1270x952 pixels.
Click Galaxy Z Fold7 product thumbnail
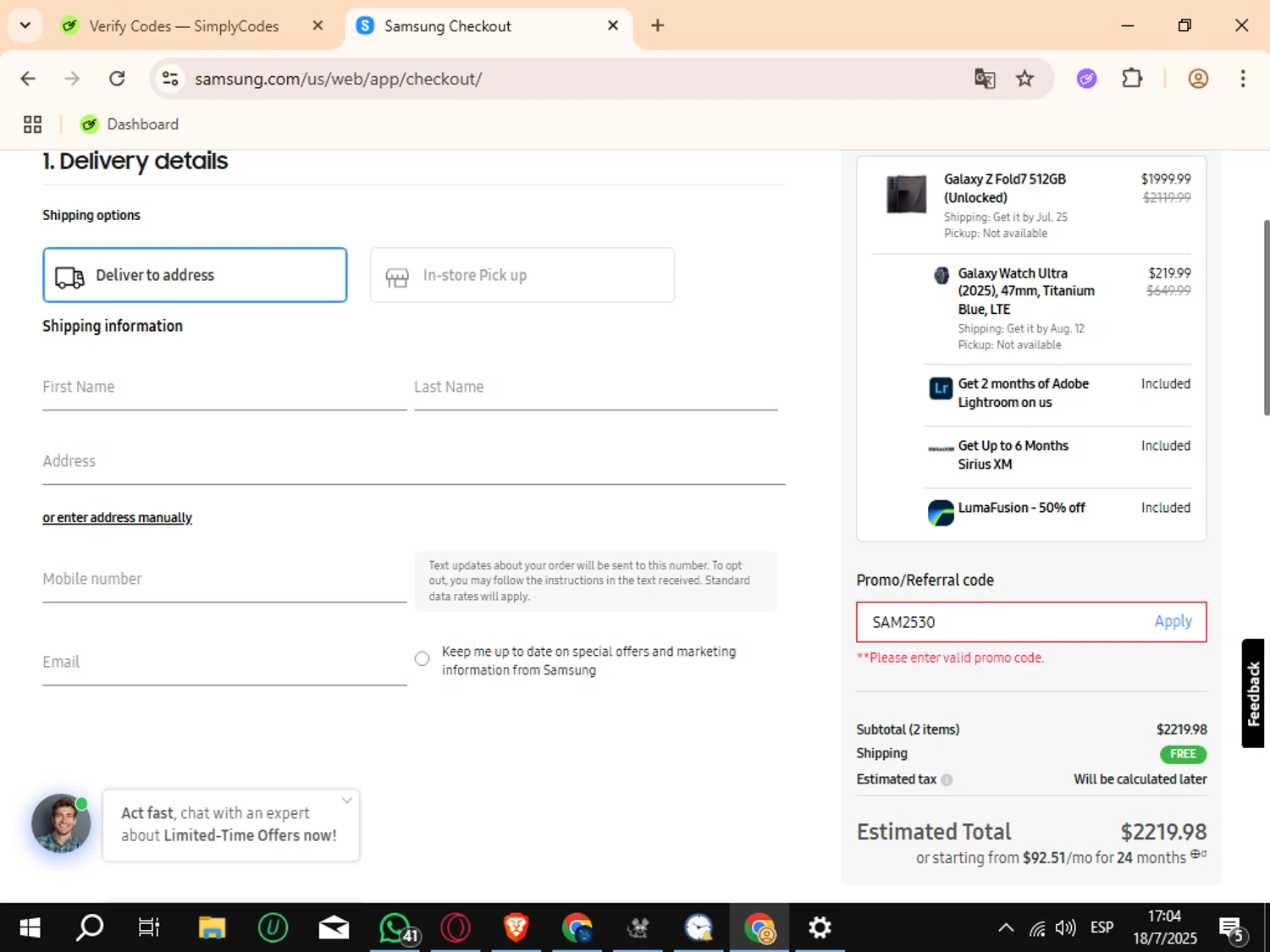(x=906, y=195)
